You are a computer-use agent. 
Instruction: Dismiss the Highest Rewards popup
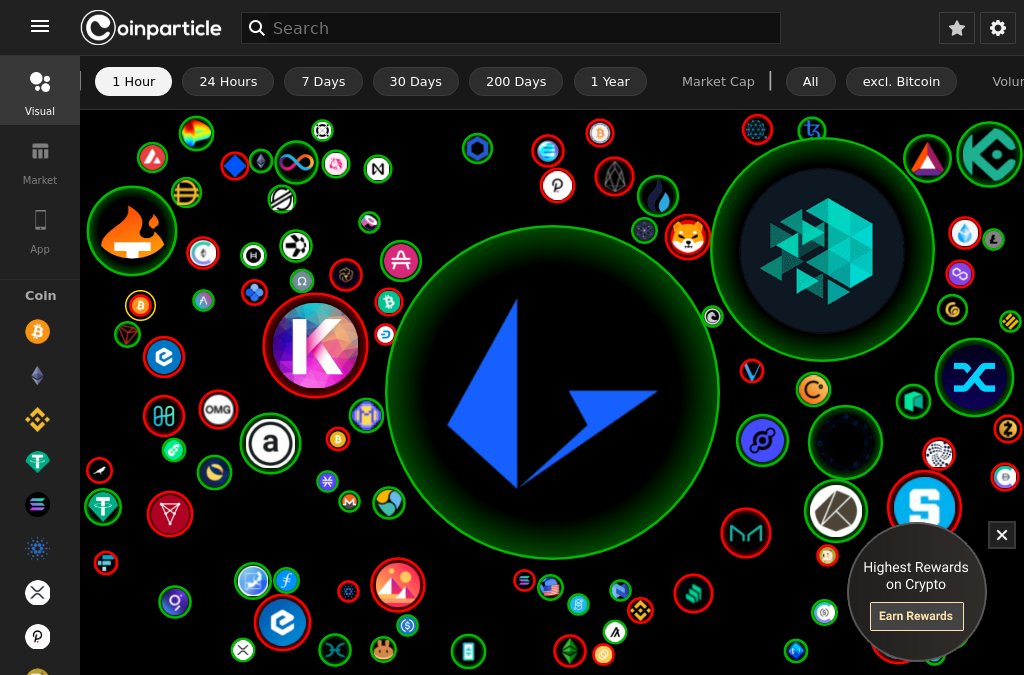click(1001, 535)
